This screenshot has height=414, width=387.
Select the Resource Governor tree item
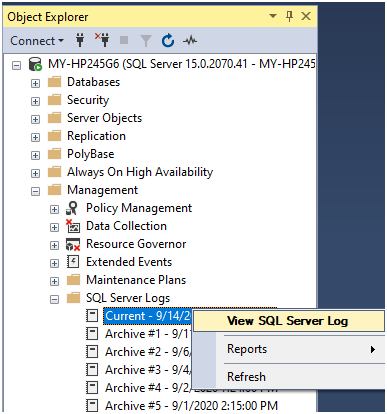136,244
